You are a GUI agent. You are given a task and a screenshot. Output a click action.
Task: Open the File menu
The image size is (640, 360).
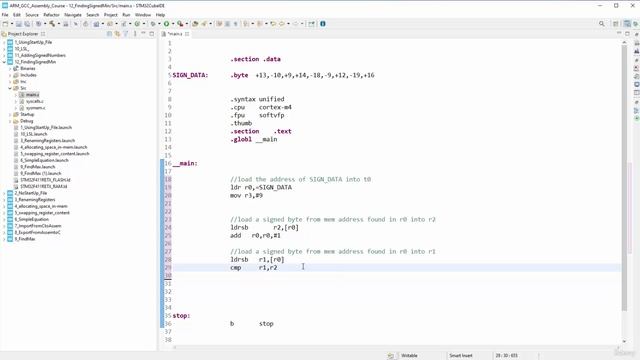click(x=5, y=15)
